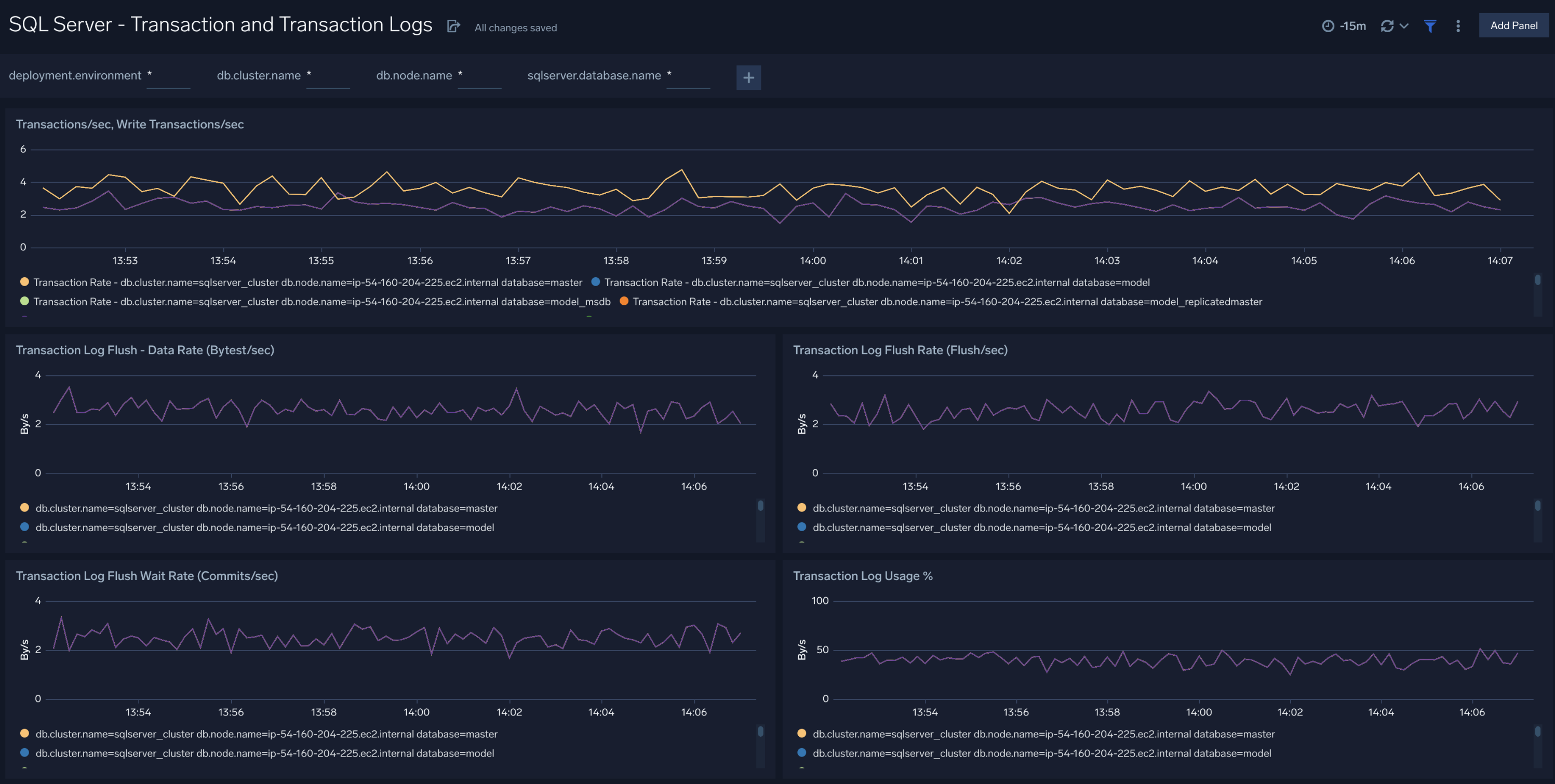Click the 14:00 tick in Transactions/sec chart

[x=812, y=261]
